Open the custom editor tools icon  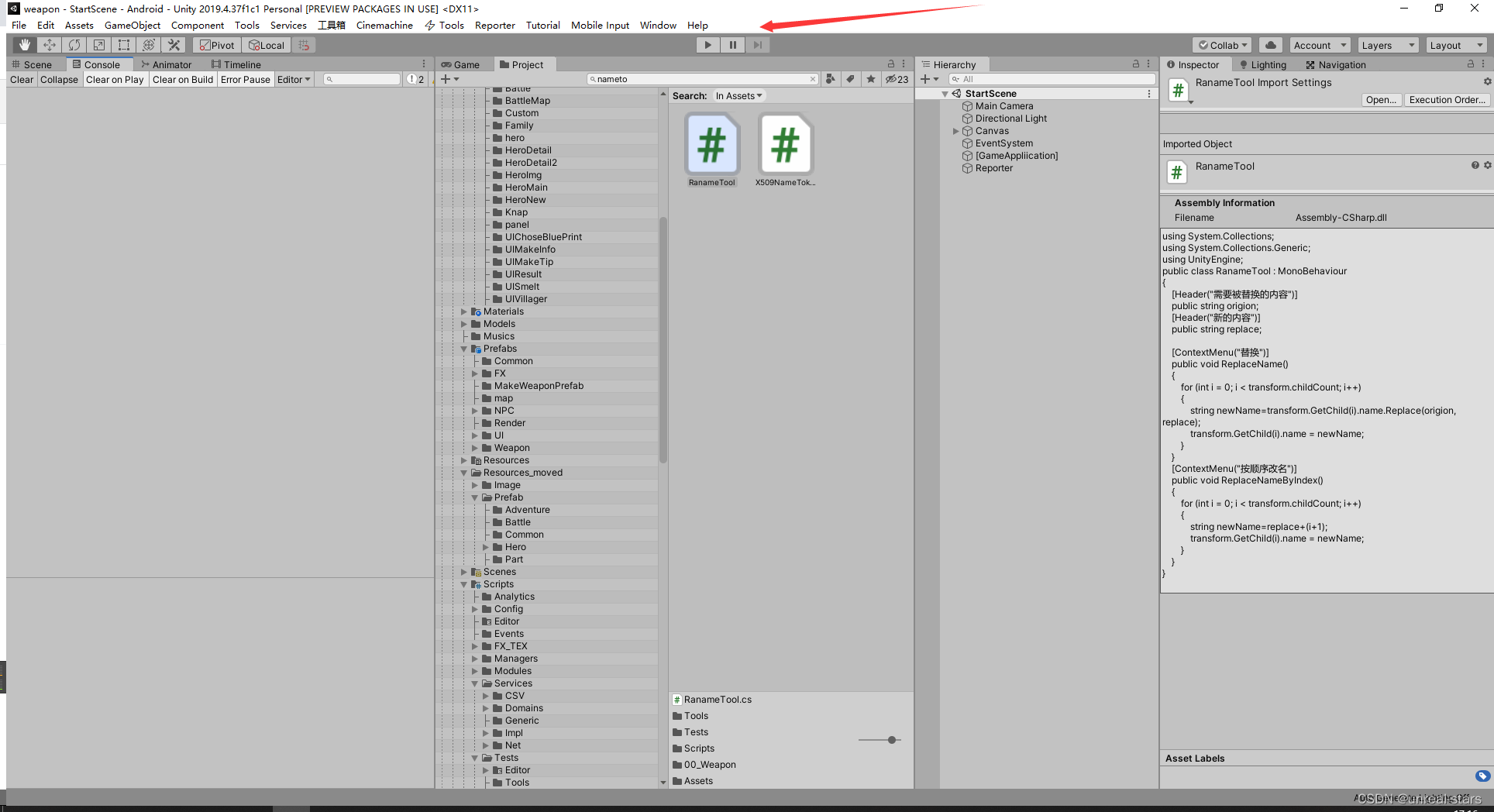pos(174,45)
